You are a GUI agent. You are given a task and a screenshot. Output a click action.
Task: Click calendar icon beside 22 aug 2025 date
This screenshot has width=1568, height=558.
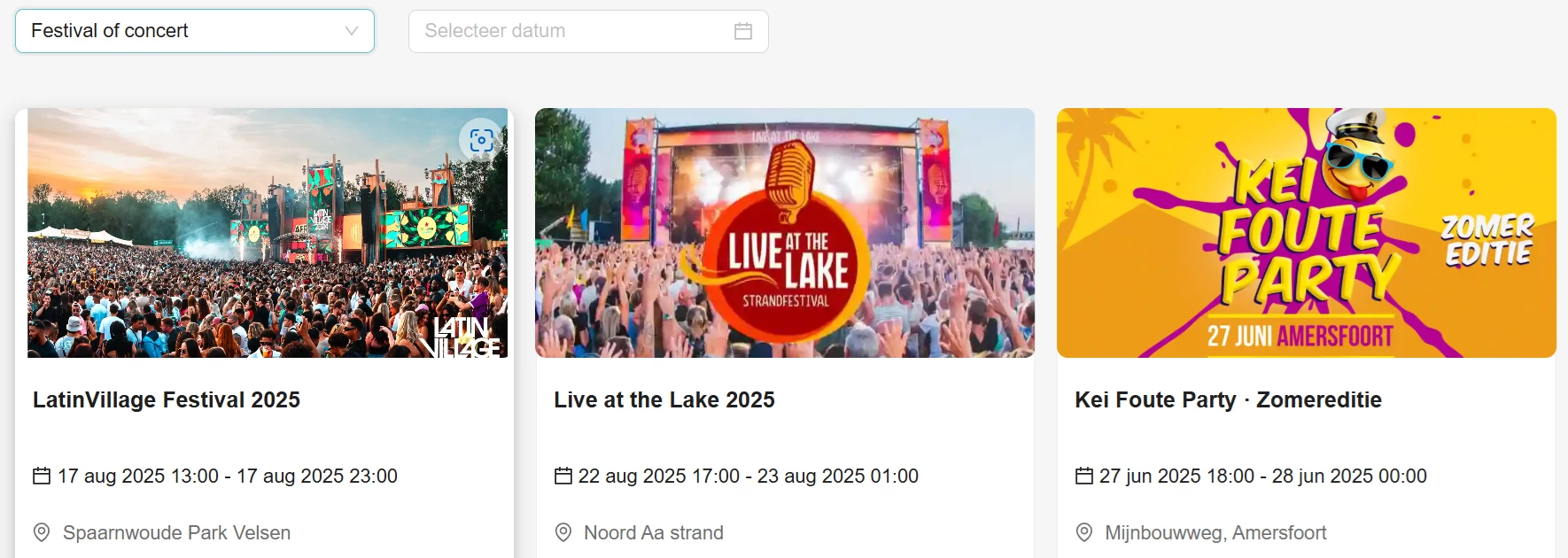(x=563, y=476)
